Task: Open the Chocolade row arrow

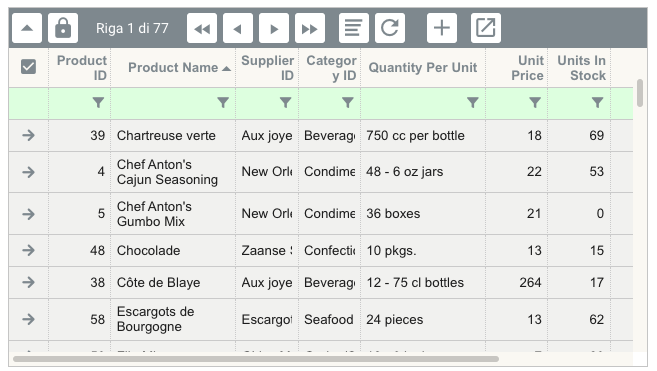Action: (28, 250)
